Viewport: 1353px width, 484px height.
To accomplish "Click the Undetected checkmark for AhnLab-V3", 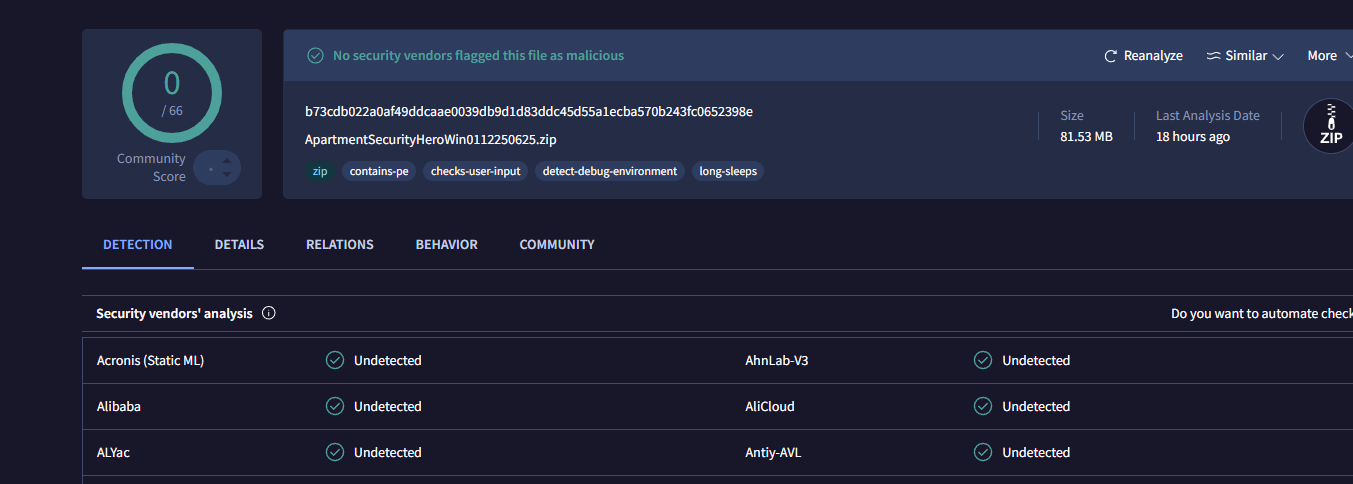I will point(983,360).
